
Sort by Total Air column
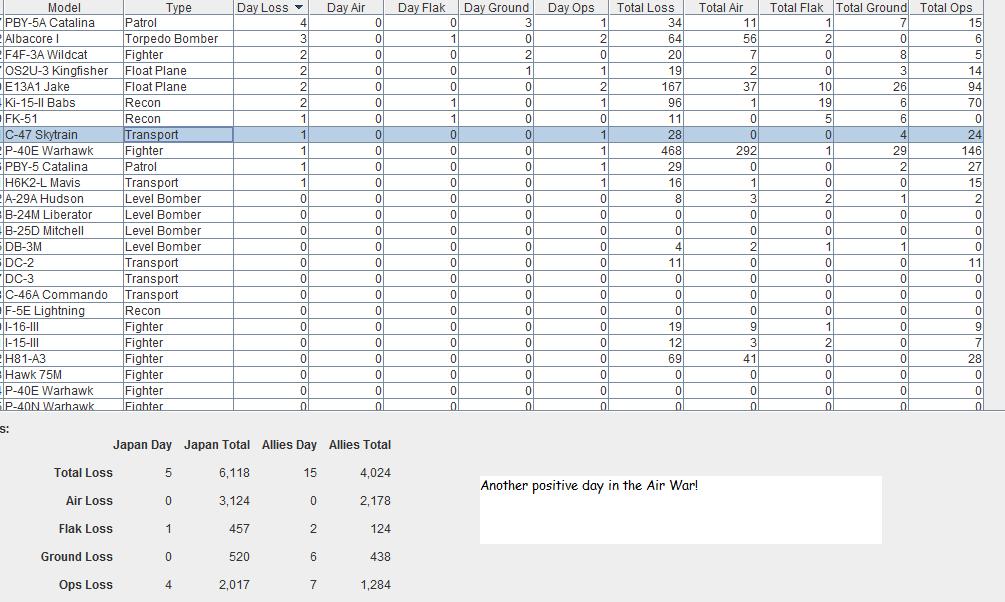721,7
